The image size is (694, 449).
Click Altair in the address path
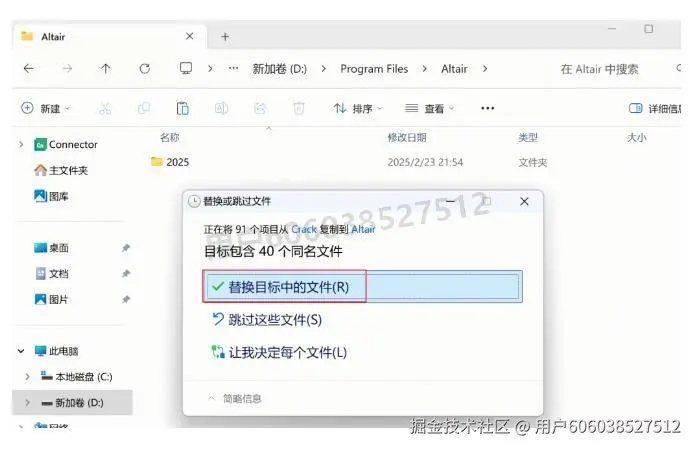coord(454,69)
